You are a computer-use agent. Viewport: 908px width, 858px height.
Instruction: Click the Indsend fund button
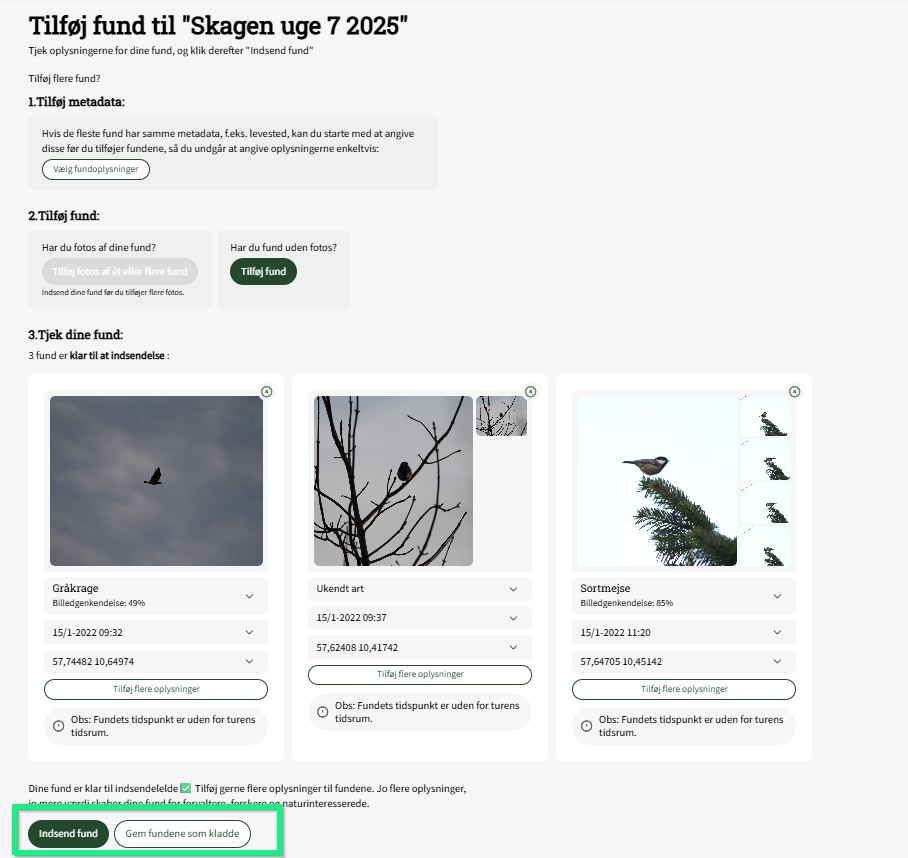pos(68,834)
